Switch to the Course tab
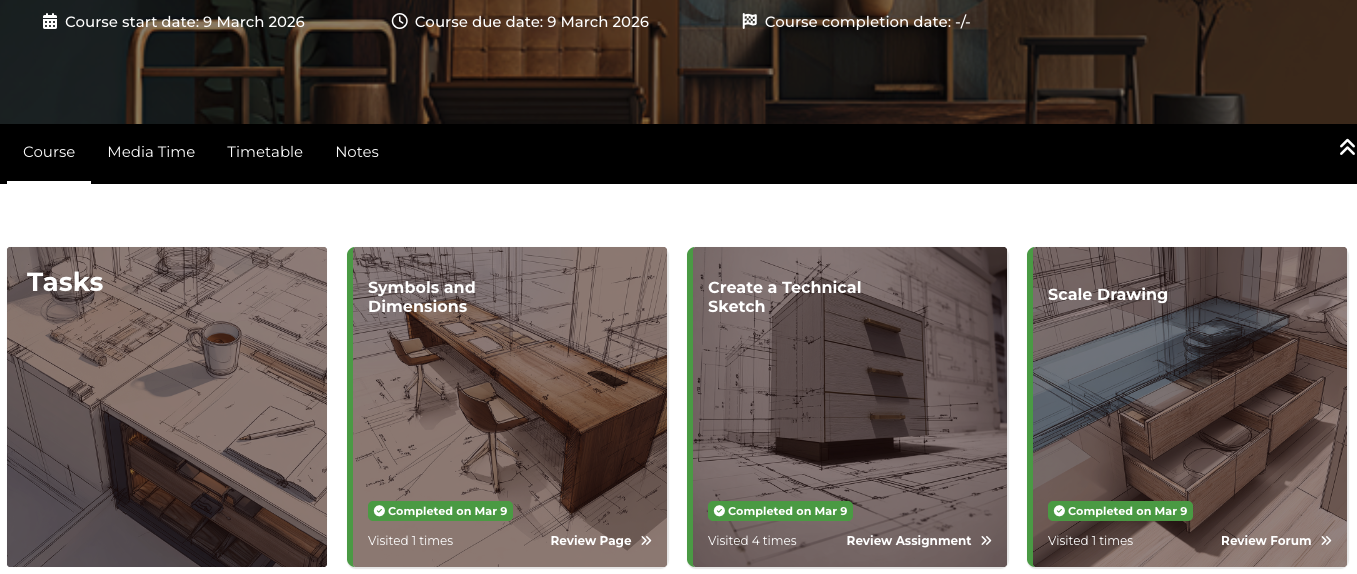Image resolution: width=1357 pixels, height=574 pixels. click(49, 152)
